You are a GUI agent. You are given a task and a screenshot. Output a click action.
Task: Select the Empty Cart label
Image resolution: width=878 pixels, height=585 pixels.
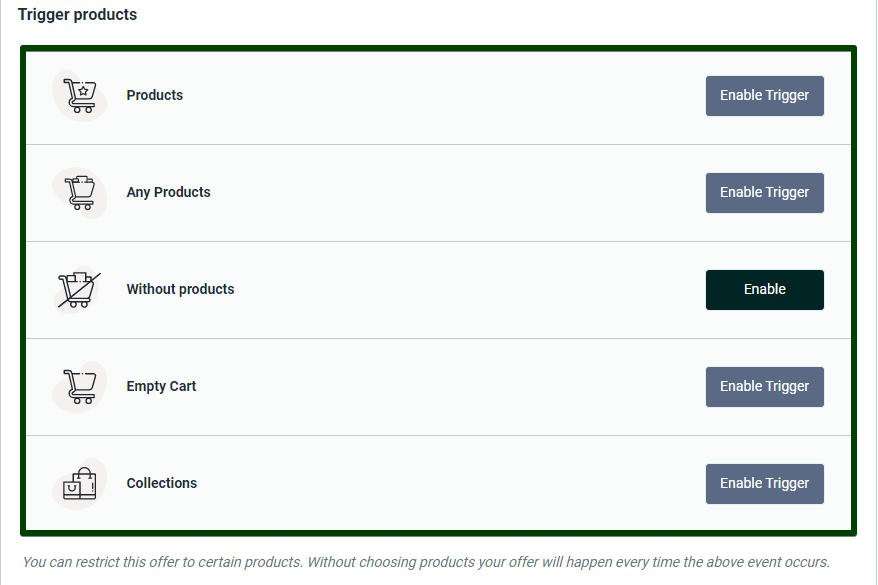coord(161,387)
